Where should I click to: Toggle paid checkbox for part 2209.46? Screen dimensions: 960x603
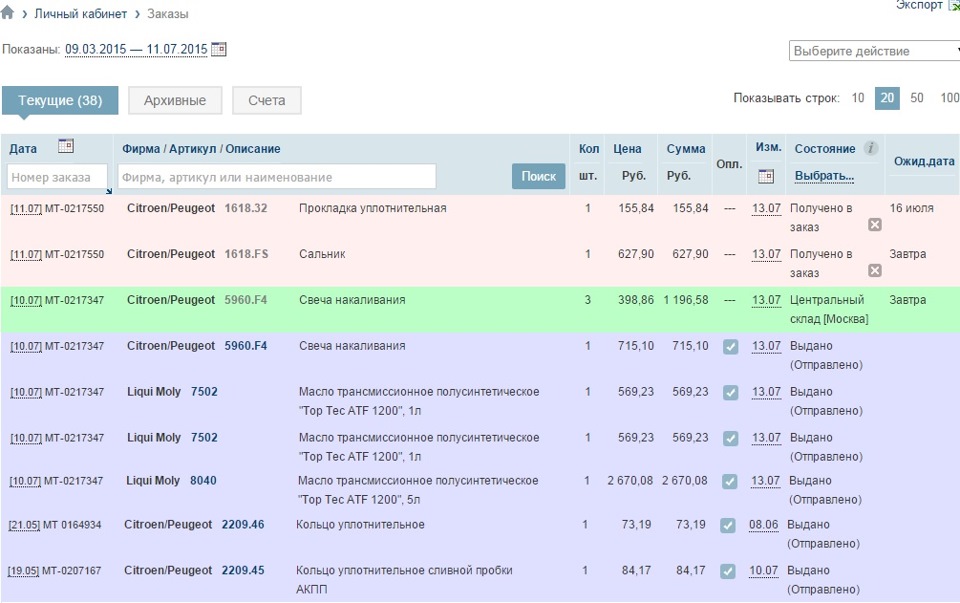[728, 526]
